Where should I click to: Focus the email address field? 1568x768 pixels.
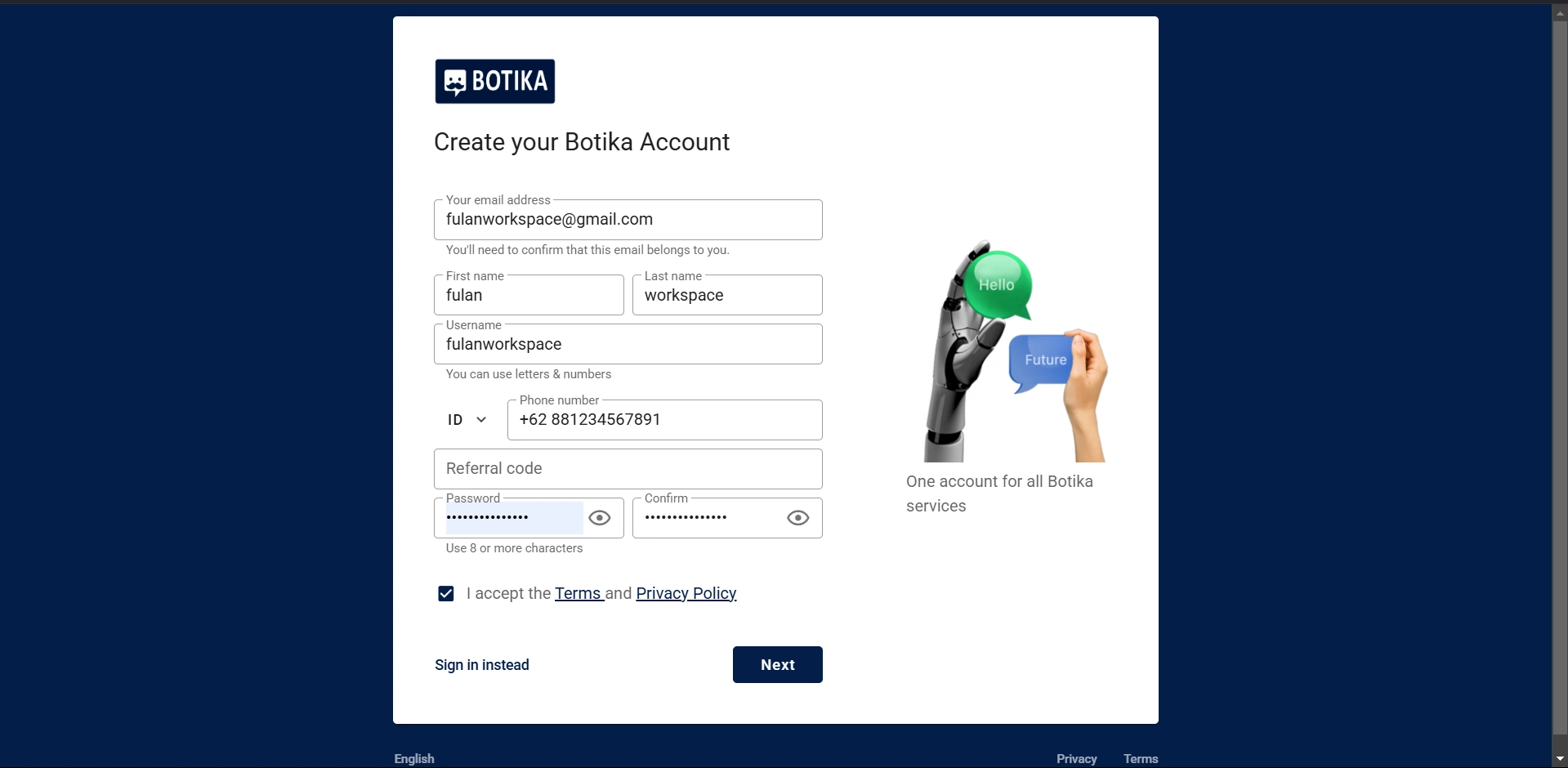click(628, 220)
